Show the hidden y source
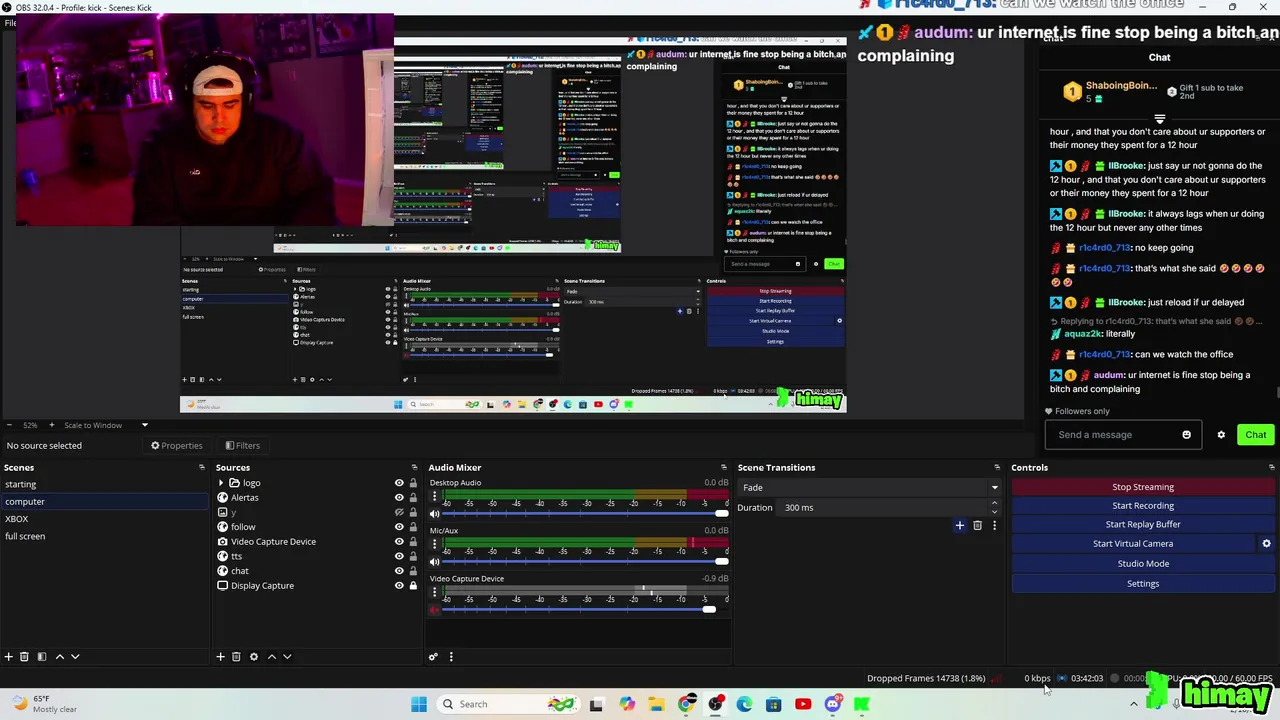Viewport: 1280px width, 720px height. (399, 512)
